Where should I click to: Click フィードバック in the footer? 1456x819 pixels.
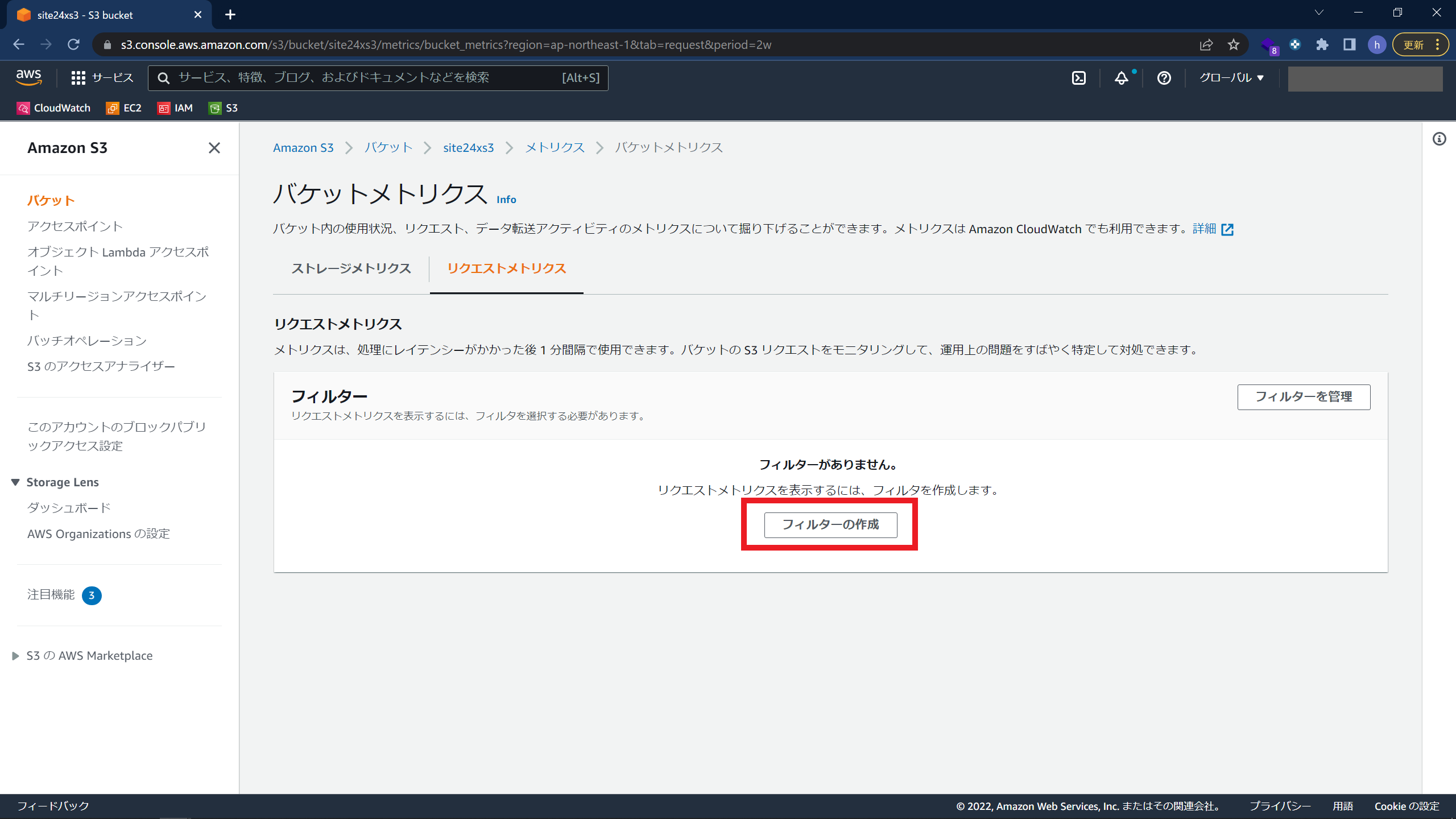[53, 806]
